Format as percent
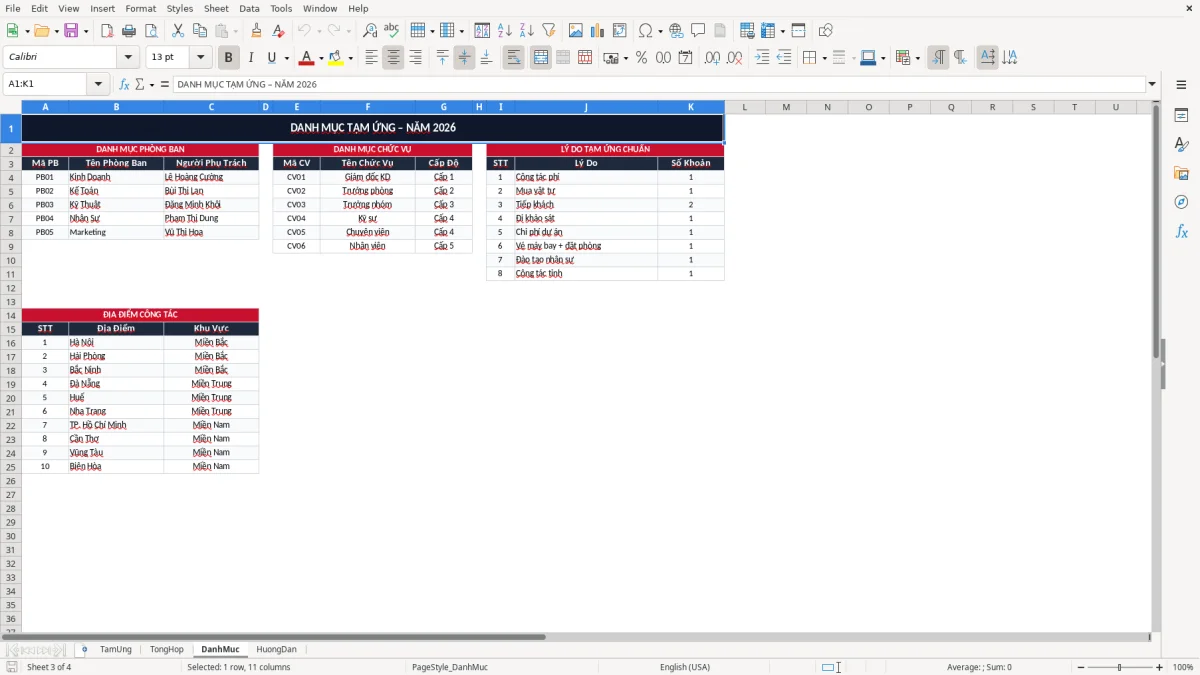The width and height of the screenshot is (1200, 675). tap(641, 58)
